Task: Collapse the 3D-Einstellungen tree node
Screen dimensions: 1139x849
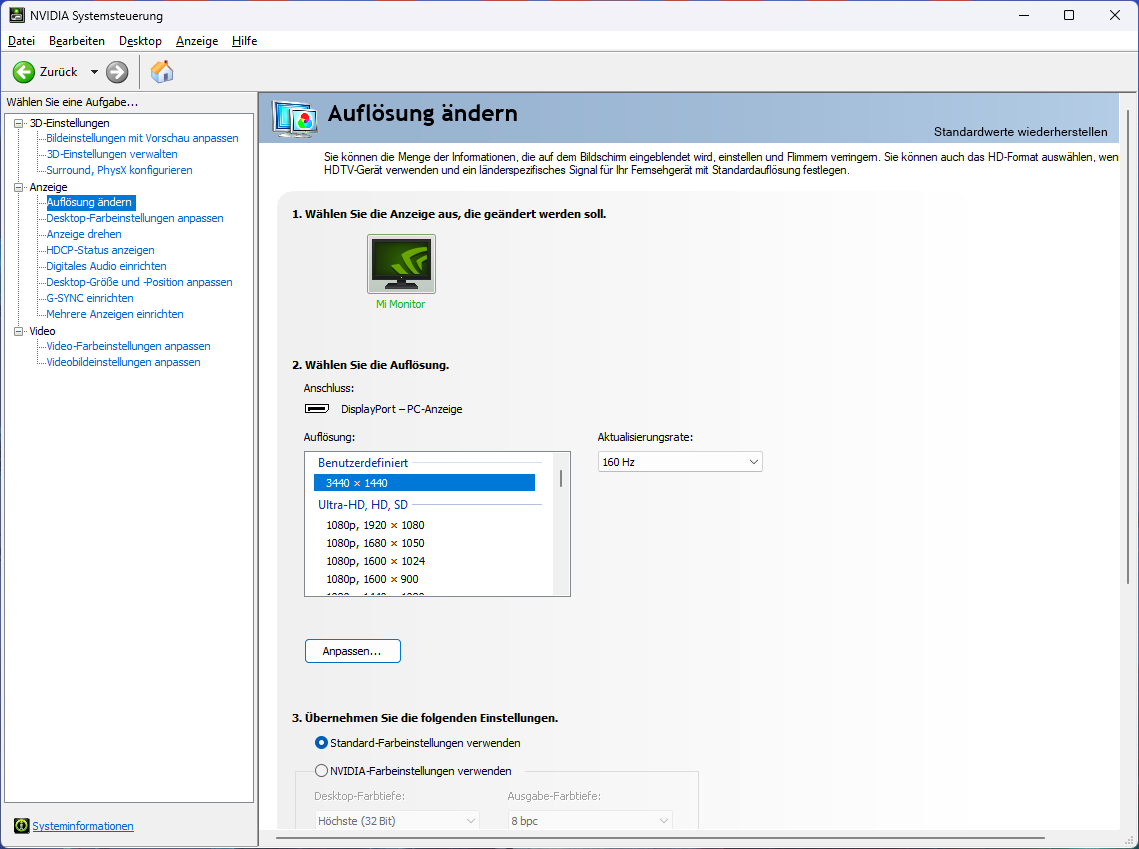Action: [19, 123]
